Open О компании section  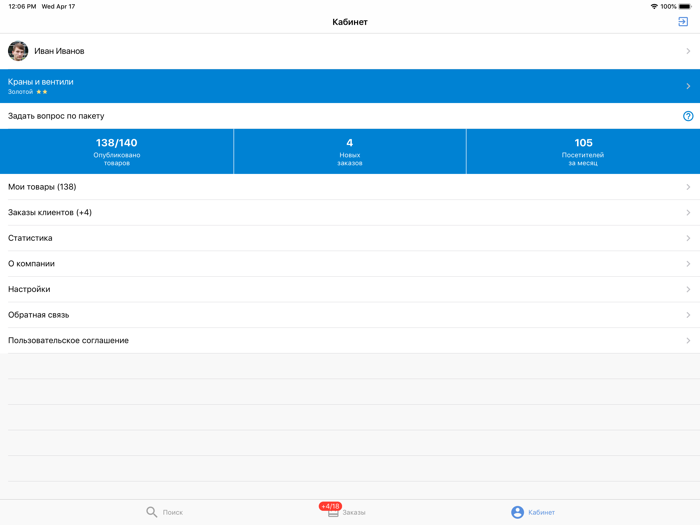(x=350, y=263)
